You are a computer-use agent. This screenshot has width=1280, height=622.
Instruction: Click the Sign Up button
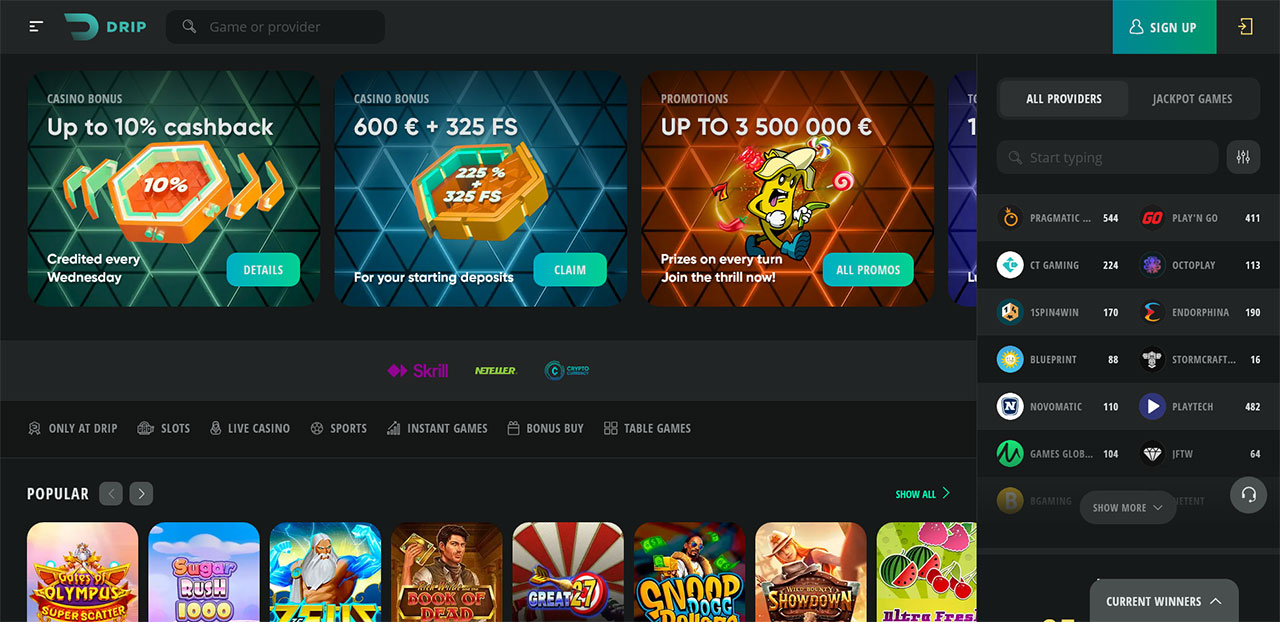click(x=1164, y=27)
